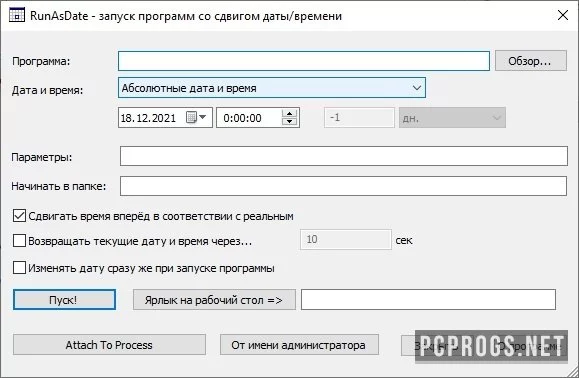Click the relative offset field showing -1
This screenshot has height=378, width=579.
(x=359, y=118)
